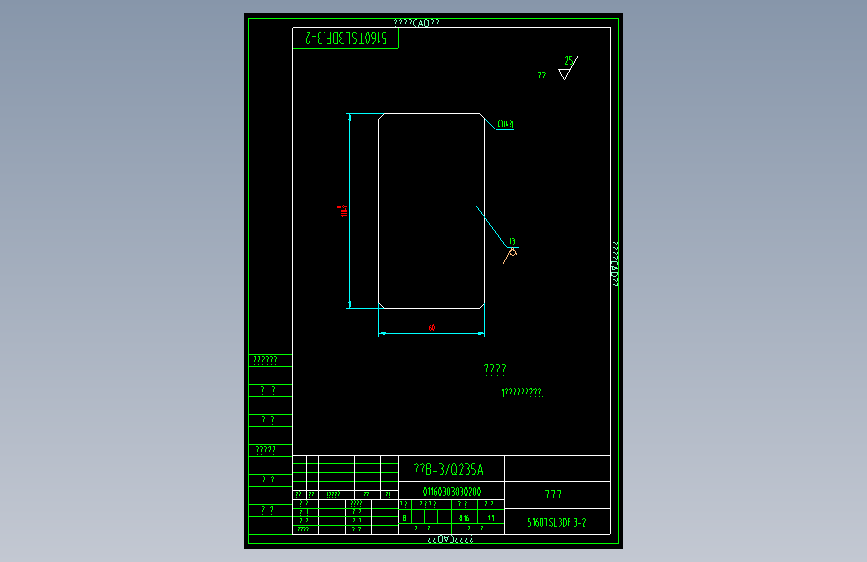Select drawing number 5160TSL3DF 3-2 in title block
Image resolution: width=867 pixels, height=562 pixels.
coord(556,523)
